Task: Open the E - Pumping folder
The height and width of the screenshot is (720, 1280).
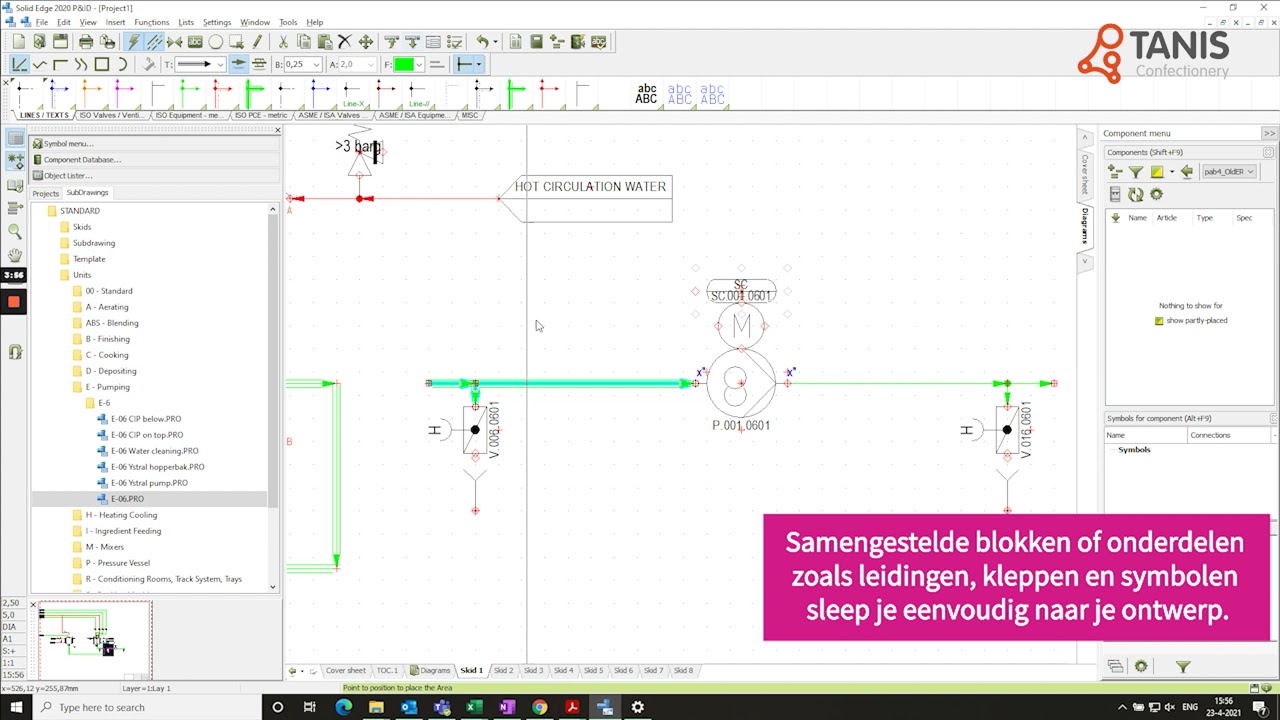Action: click(107, 387)
